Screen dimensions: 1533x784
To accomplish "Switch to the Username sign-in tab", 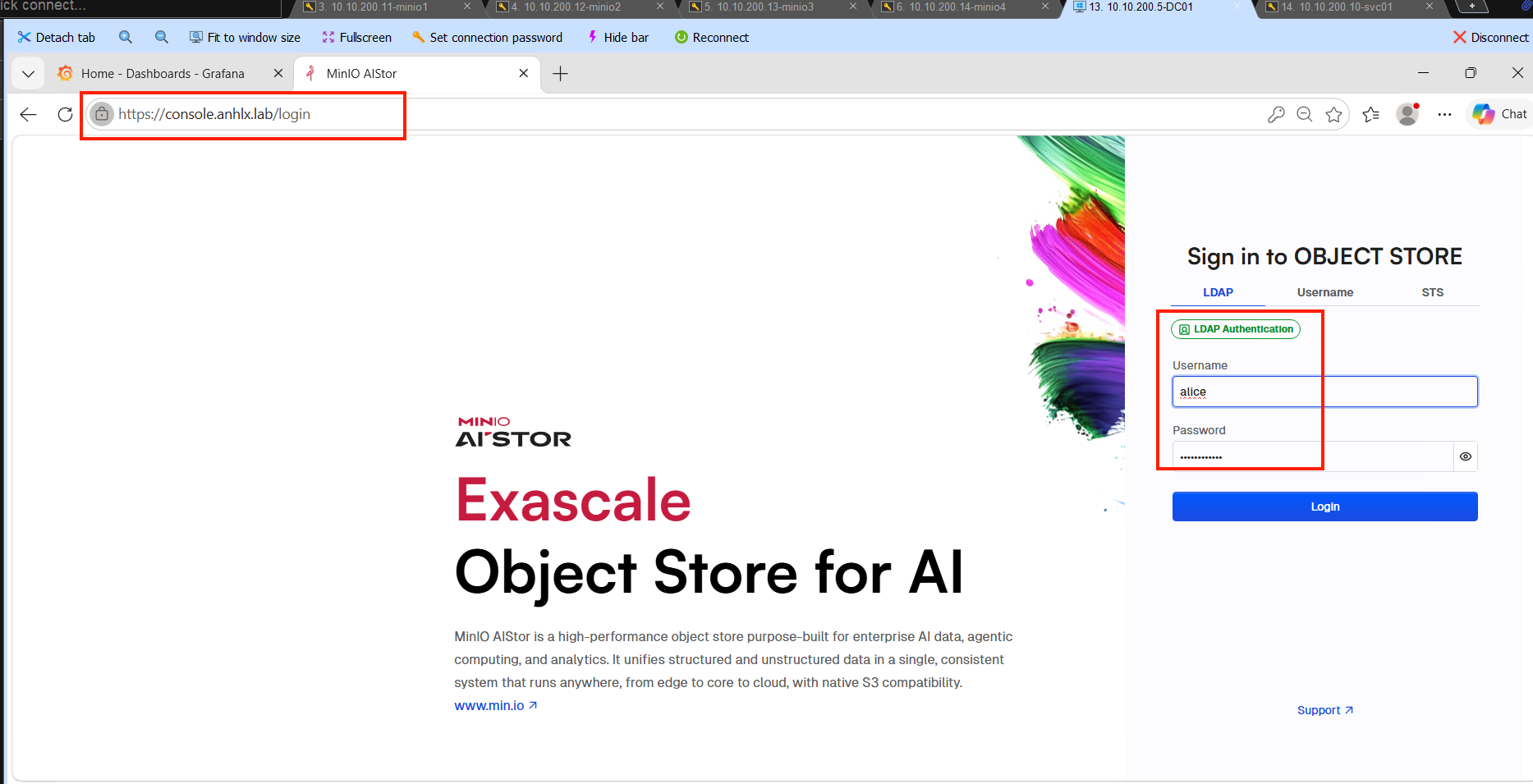I will point(1325,292).
